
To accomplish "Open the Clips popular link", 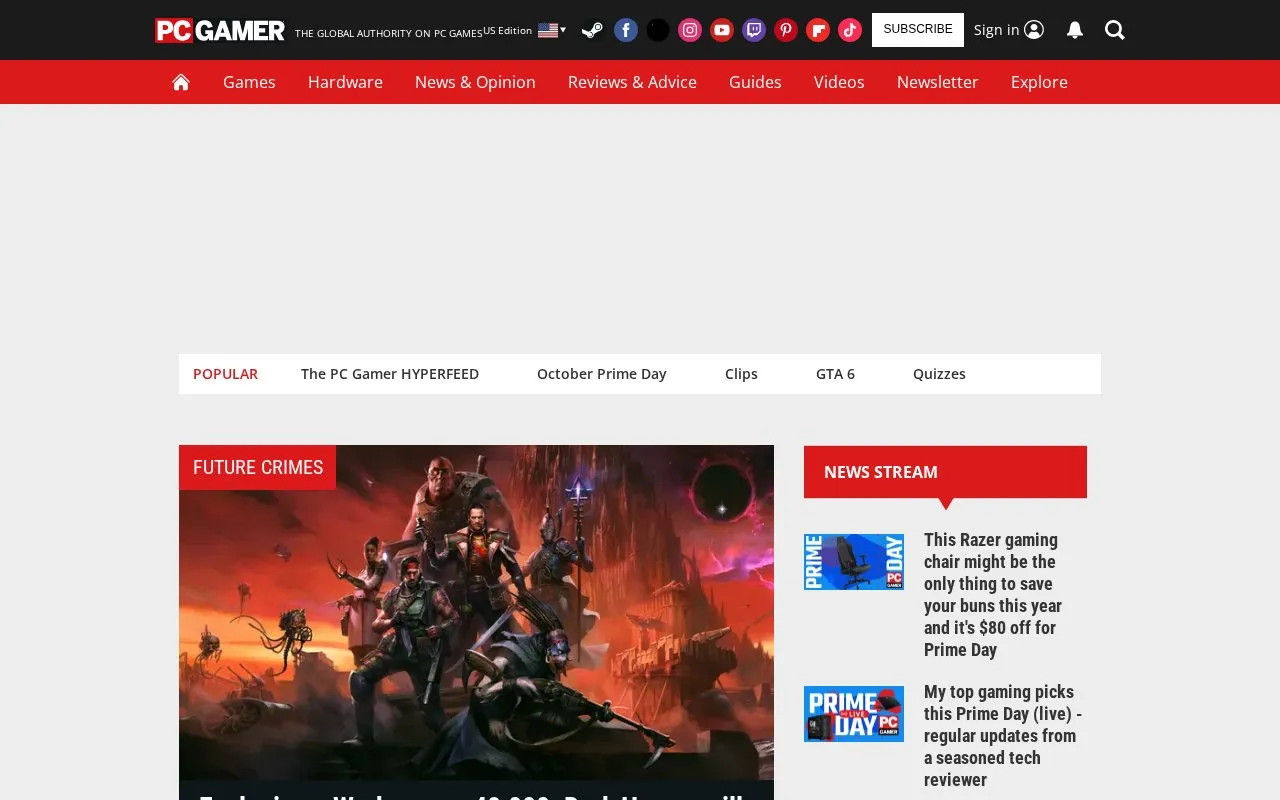I will pos(741,374).
